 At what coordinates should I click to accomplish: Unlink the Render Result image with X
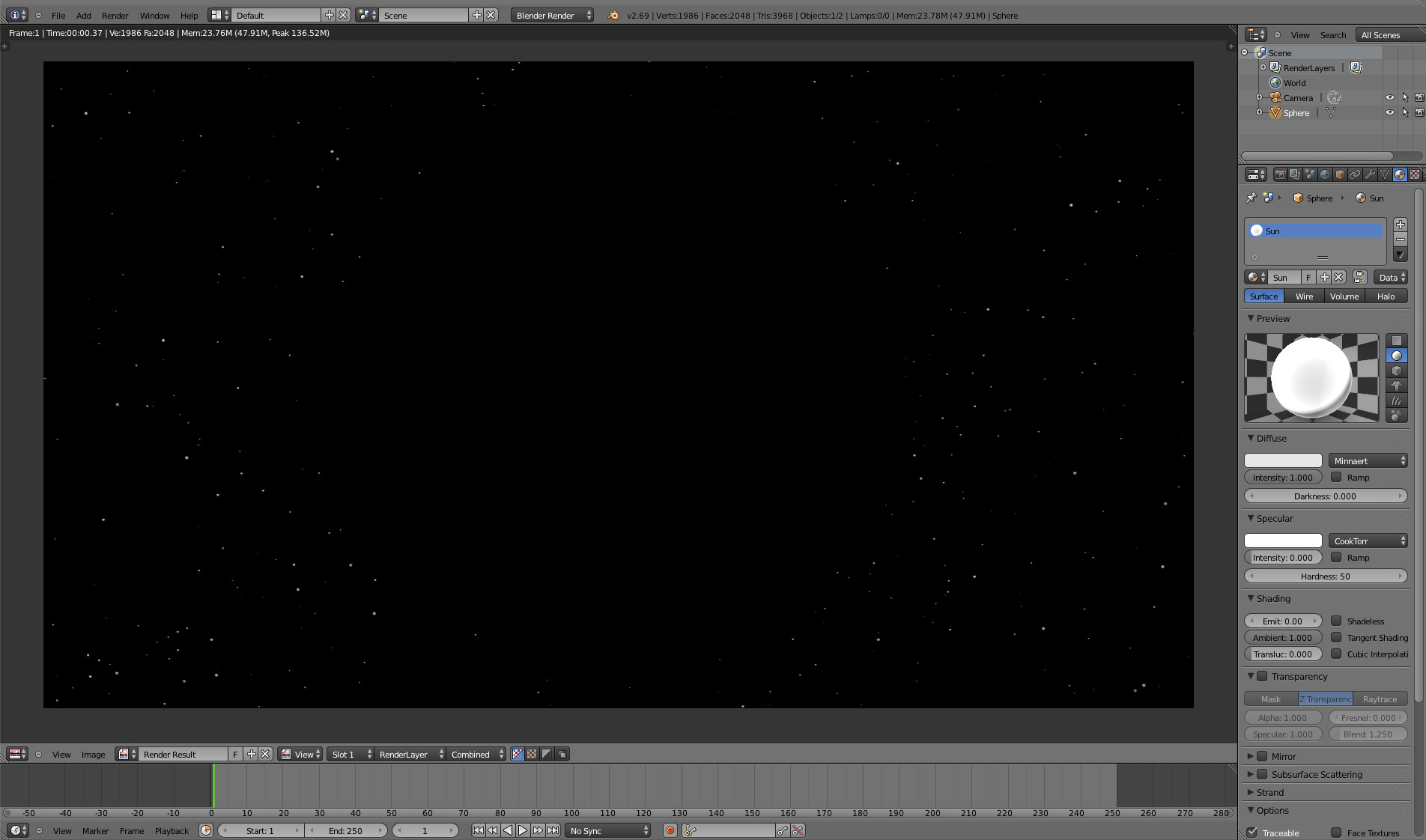265,754
